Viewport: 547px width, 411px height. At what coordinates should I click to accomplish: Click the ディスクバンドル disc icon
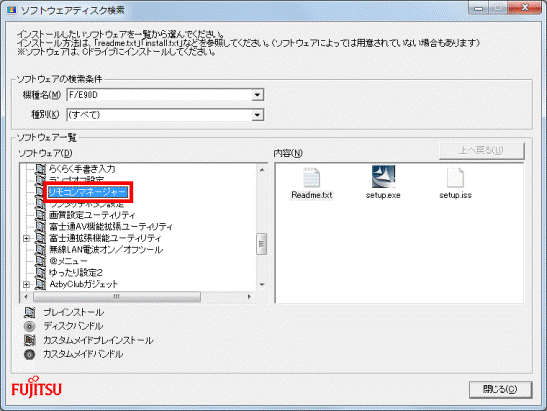pyautogui.click(x=30, y=326)
